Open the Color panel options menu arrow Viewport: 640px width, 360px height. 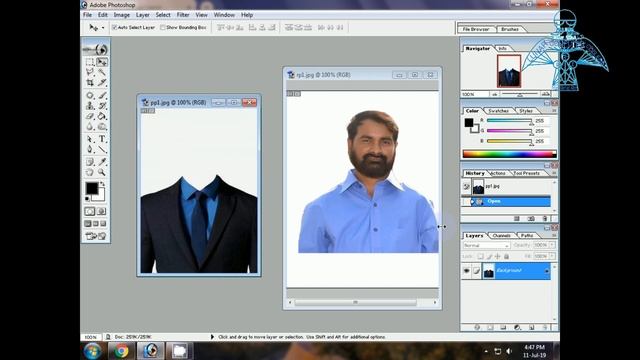(x=554, y=111)
